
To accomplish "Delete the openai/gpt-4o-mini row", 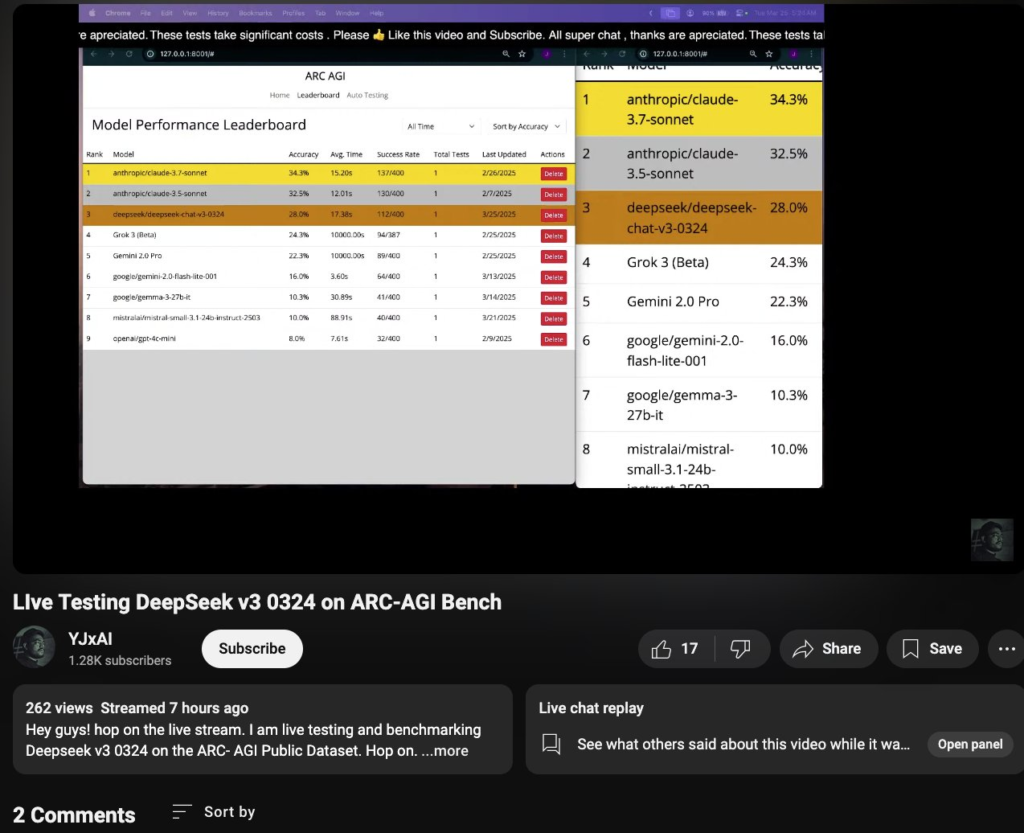I will (x=553, y=339).
